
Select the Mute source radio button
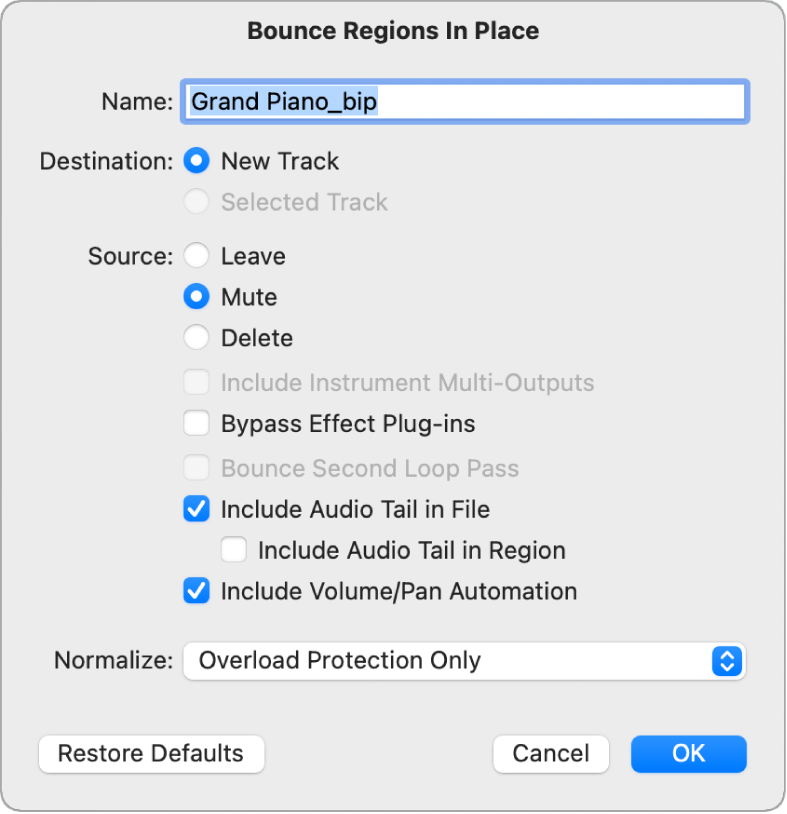pyautogui.click(x=197, y=297)
